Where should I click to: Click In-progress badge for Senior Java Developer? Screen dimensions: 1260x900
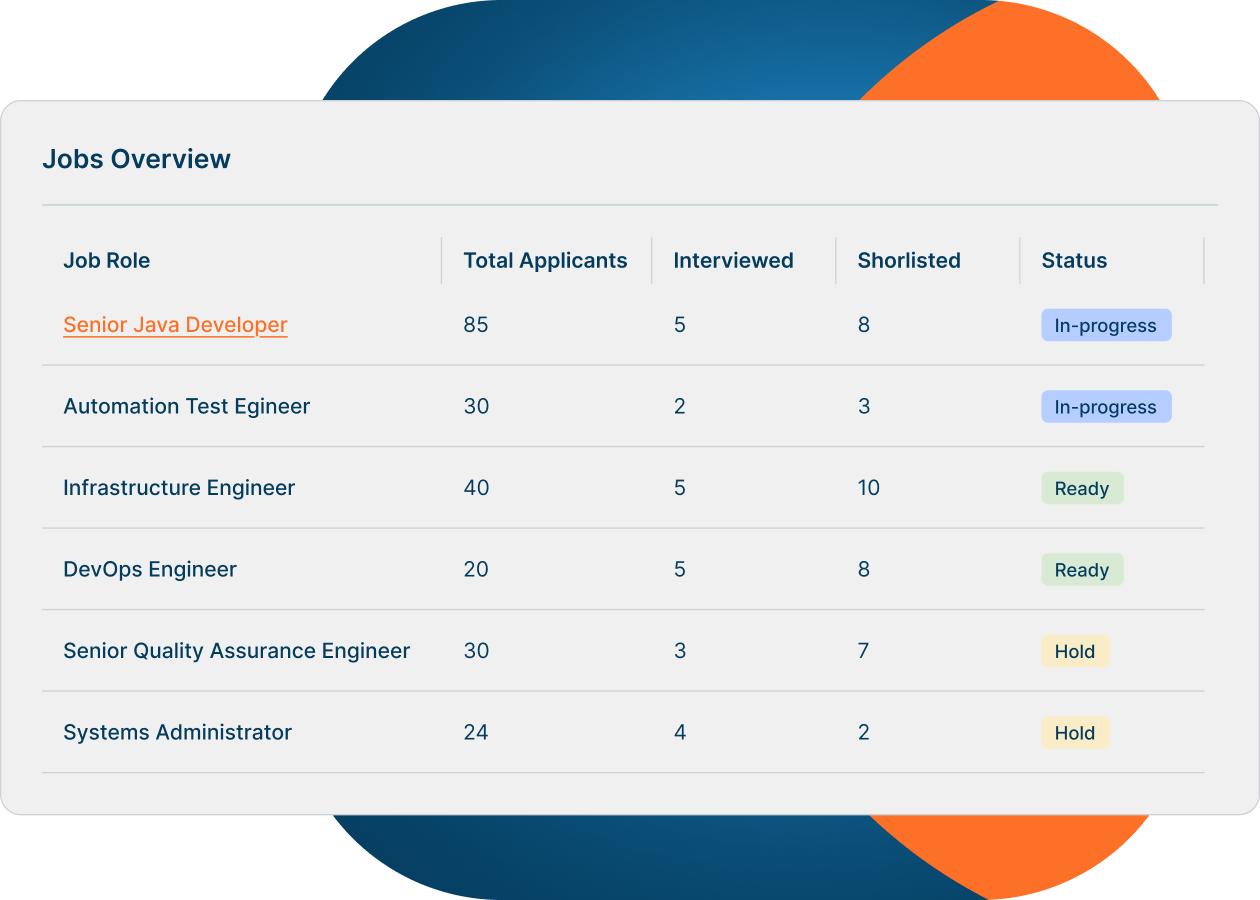pyautogui.click(x=1106, y=325)
